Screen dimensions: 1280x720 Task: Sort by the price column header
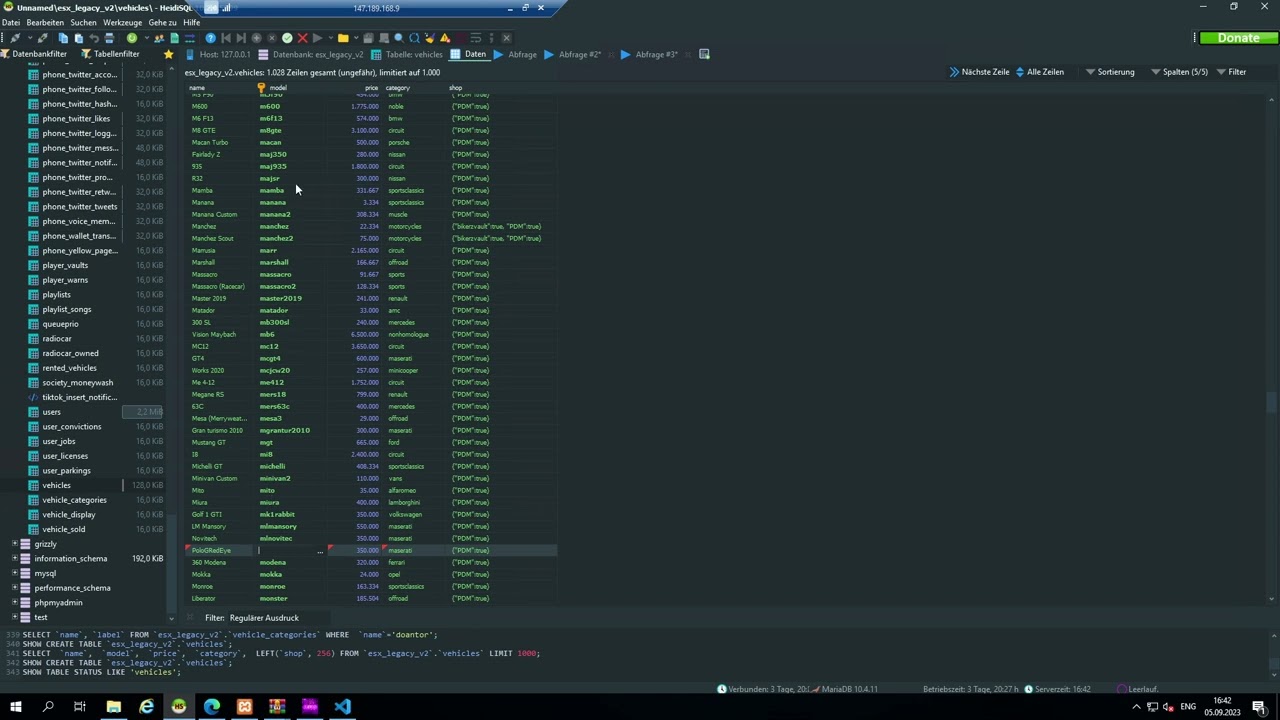click(x=371, y=88)
